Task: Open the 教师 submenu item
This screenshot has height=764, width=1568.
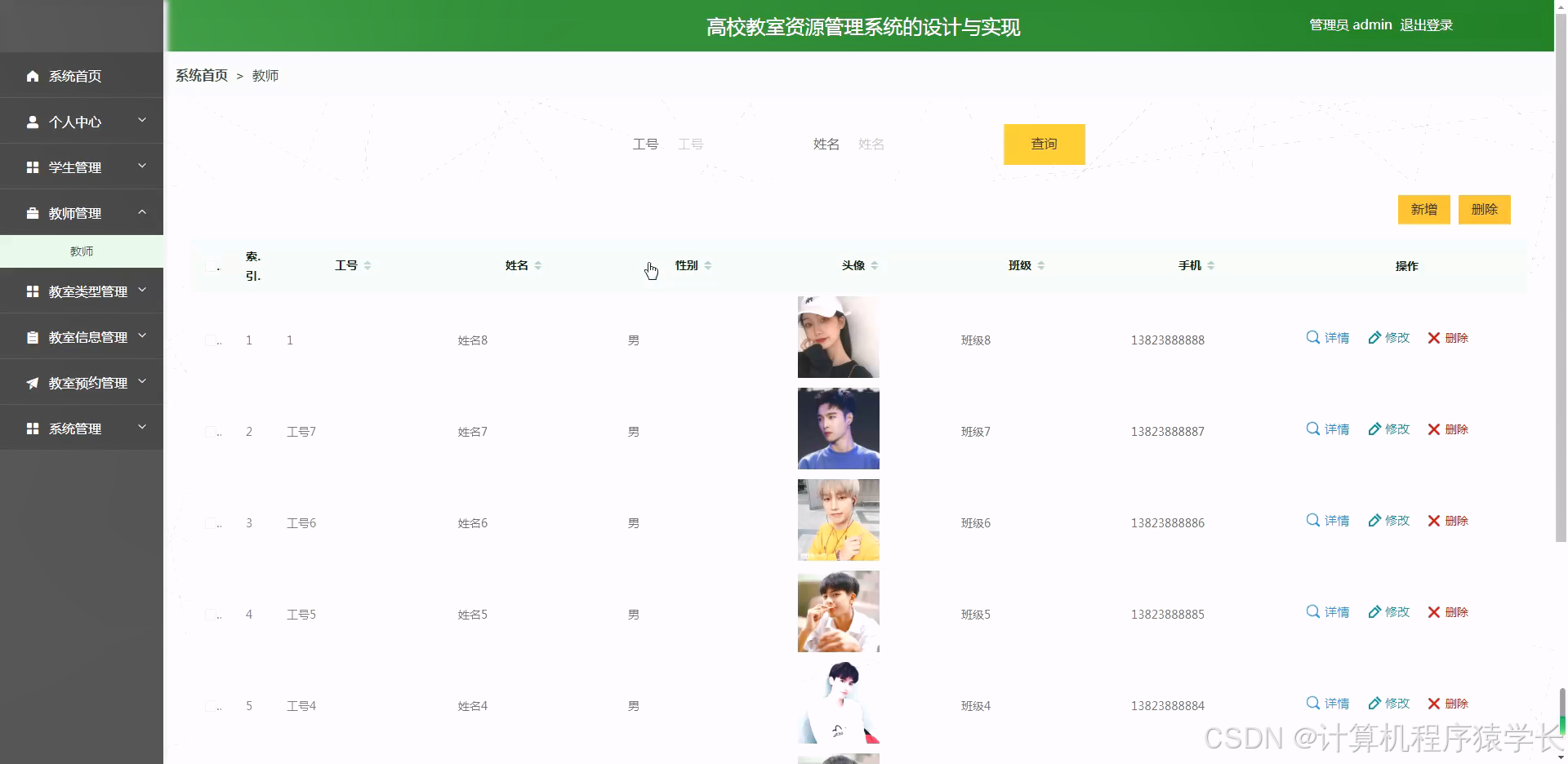Action: click(x=82, y=251)
